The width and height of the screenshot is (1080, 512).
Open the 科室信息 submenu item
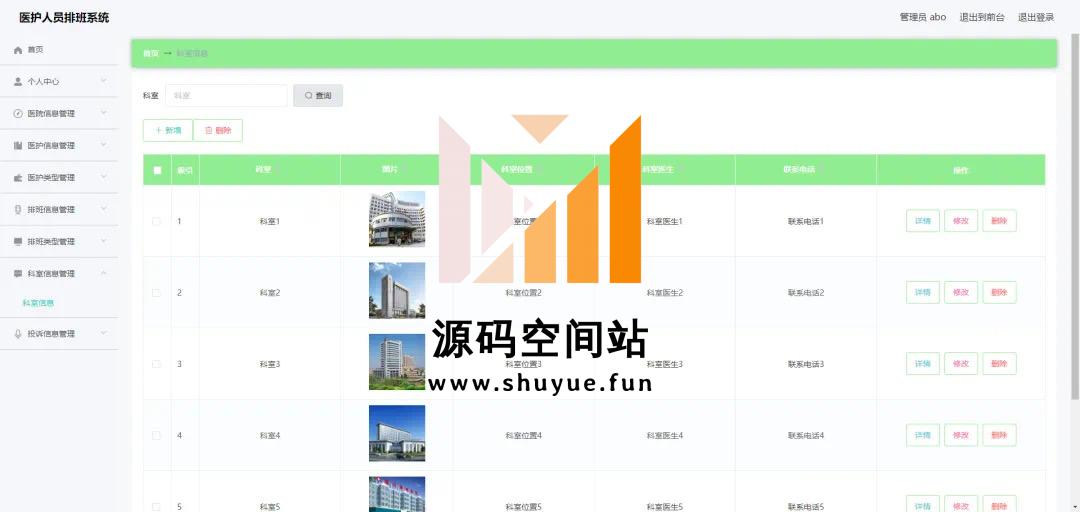[x=38, y=303]
